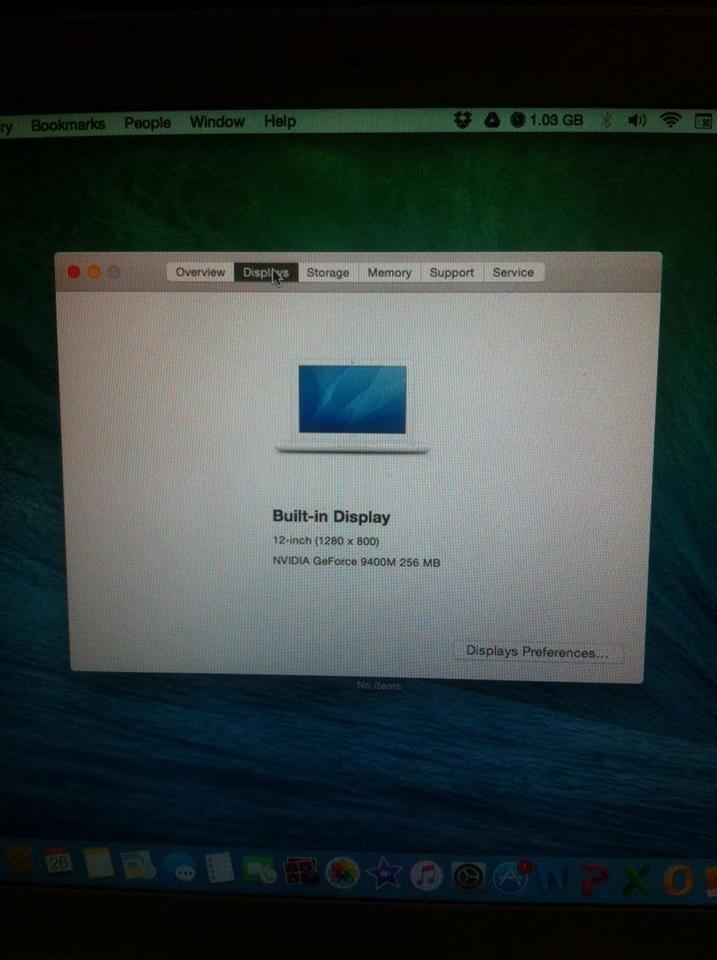Launch iTunes from the Dock
The width and height of the screenshot is (717, 960).
[426, 876]
